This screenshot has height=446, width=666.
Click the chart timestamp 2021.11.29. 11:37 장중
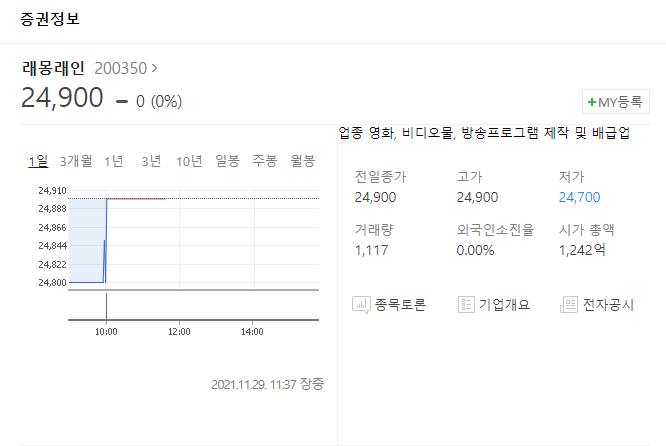(x=268, y=384)
